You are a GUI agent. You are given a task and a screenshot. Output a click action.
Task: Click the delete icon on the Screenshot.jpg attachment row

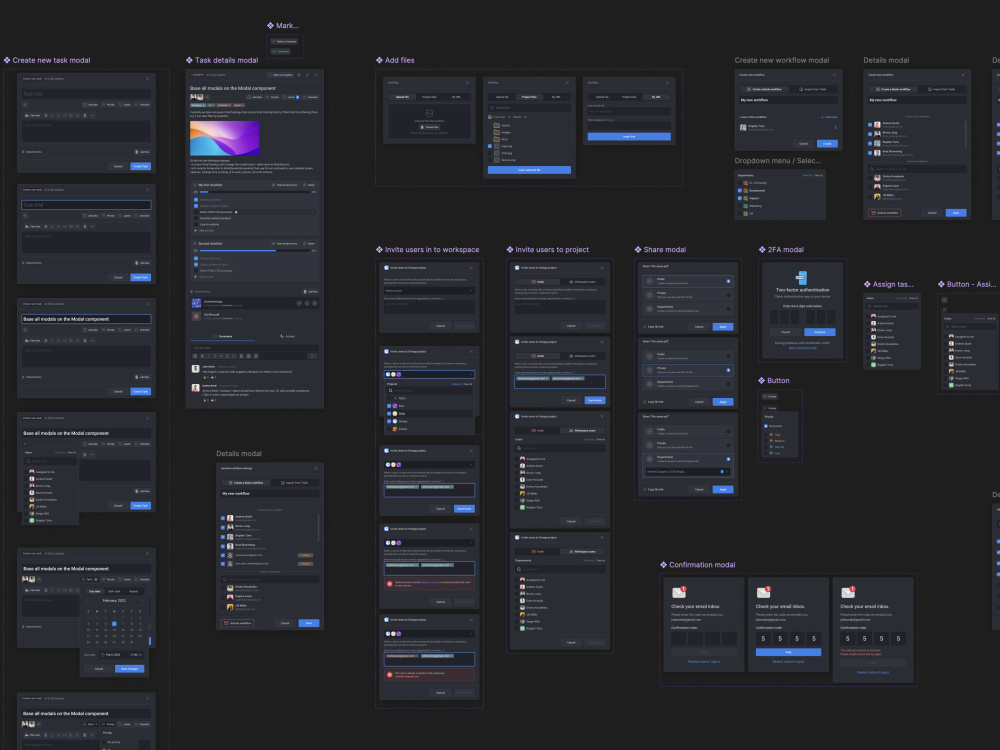point(314,303)
